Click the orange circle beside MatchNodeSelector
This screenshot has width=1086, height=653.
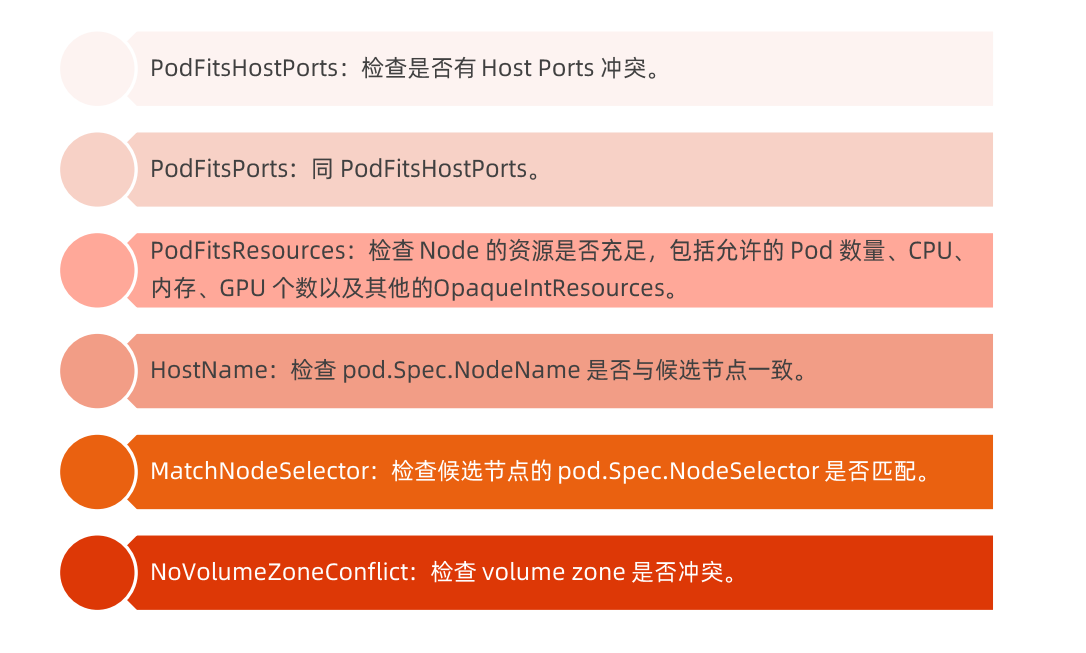click(x=97, y=472)
